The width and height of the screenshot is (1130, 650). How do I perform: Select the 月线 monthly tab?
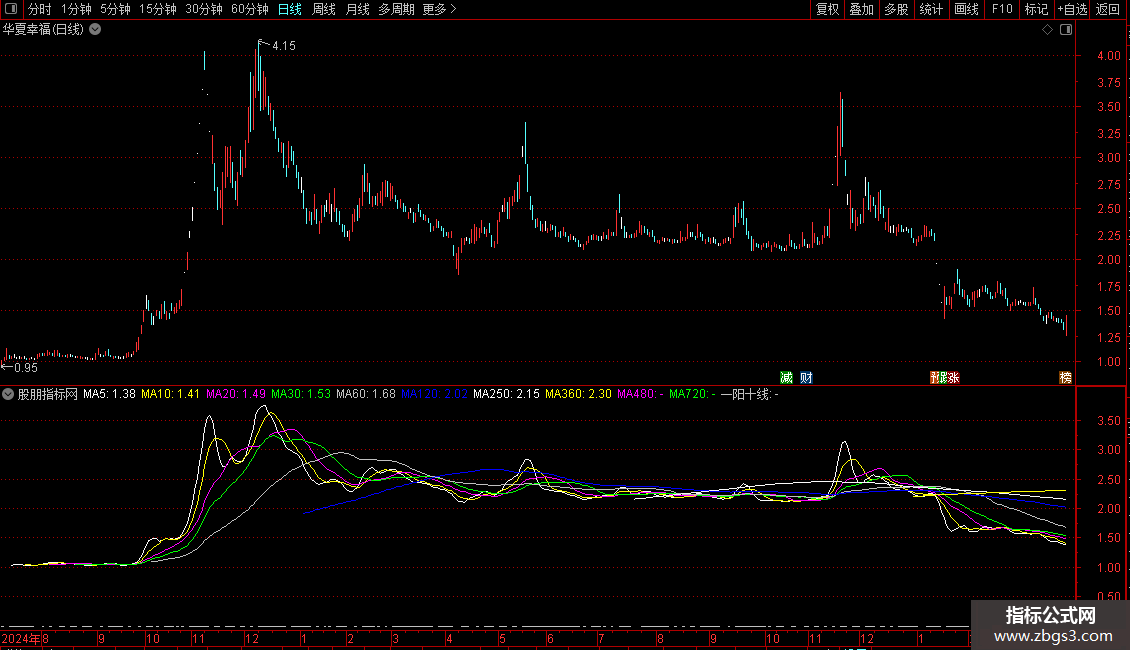[357, 9]
